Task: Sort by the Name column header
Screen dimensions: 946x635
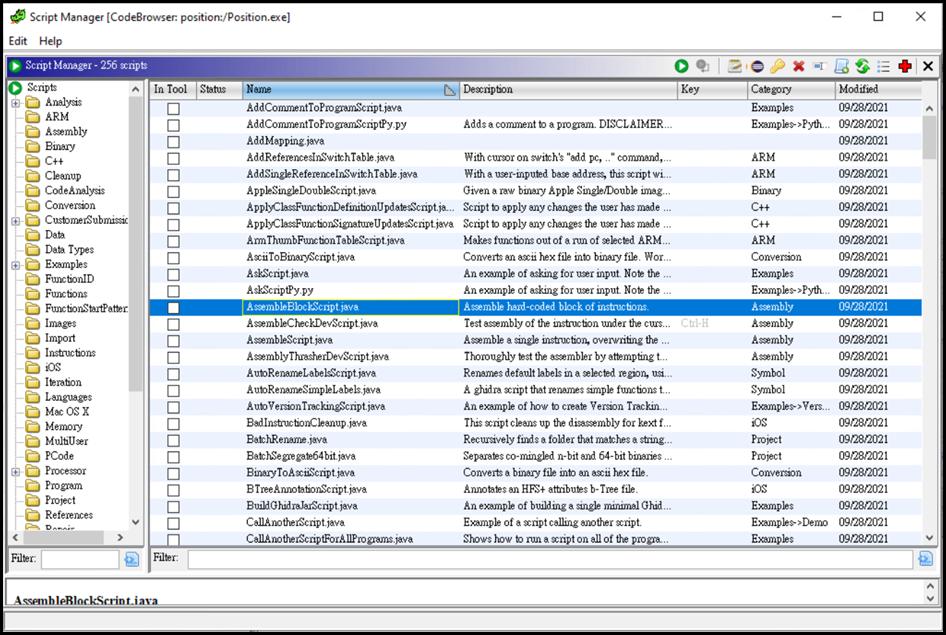Action: [351, 89]
